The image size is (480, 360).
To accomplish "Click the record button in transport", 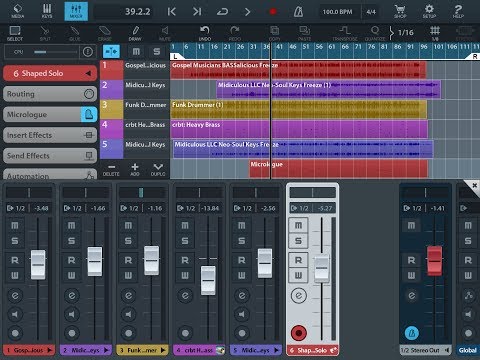I will point(273,12).
